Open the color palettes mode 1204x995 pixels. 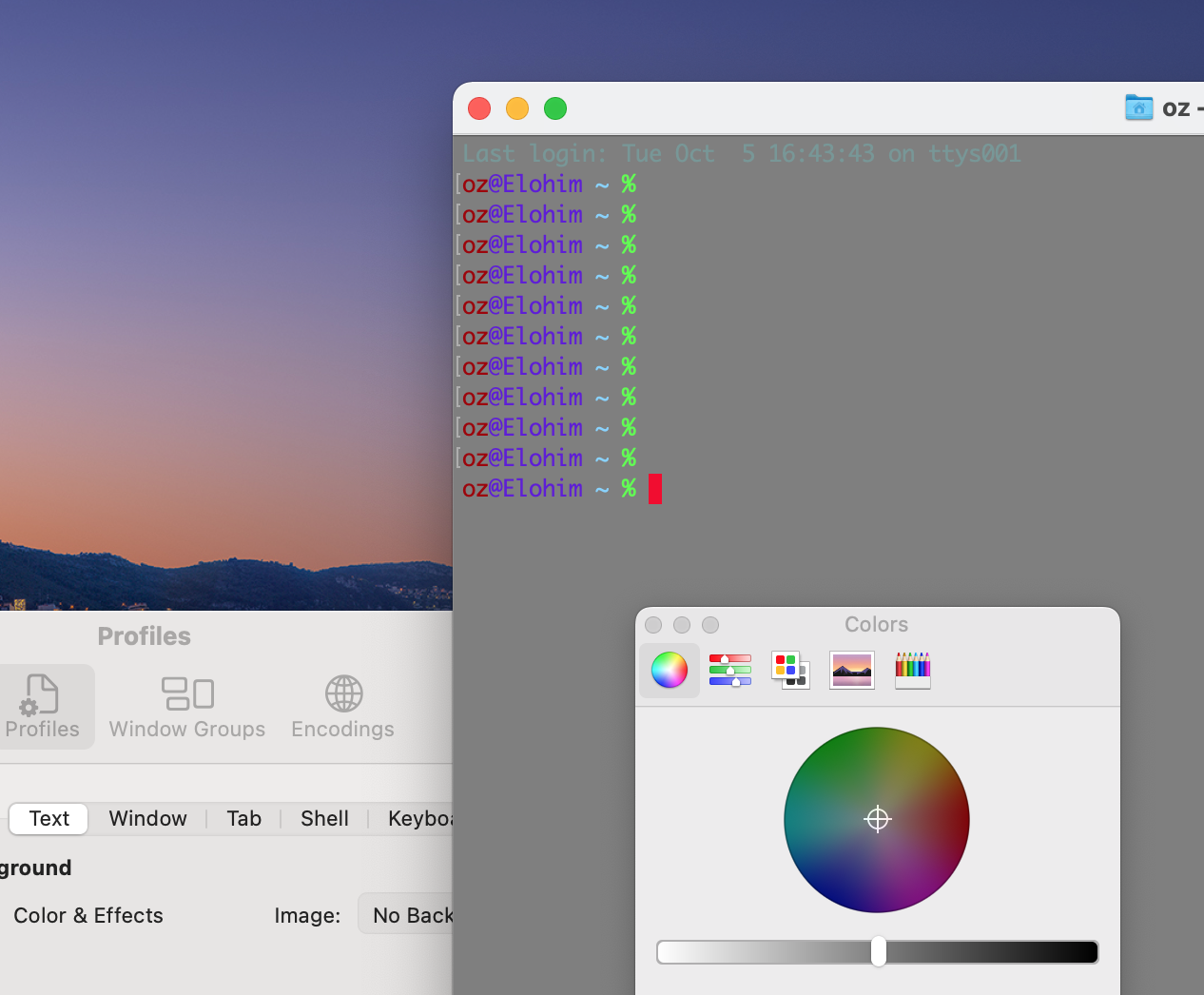point(790,670)
